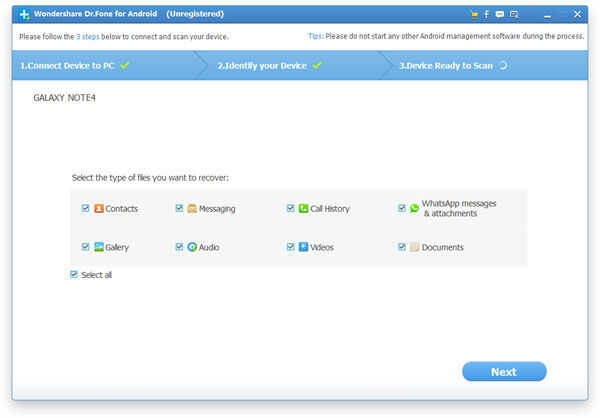The width and height of the screenshot is (600, 418).
Task: Click the blue Videos icon
Action: (303, 247)
